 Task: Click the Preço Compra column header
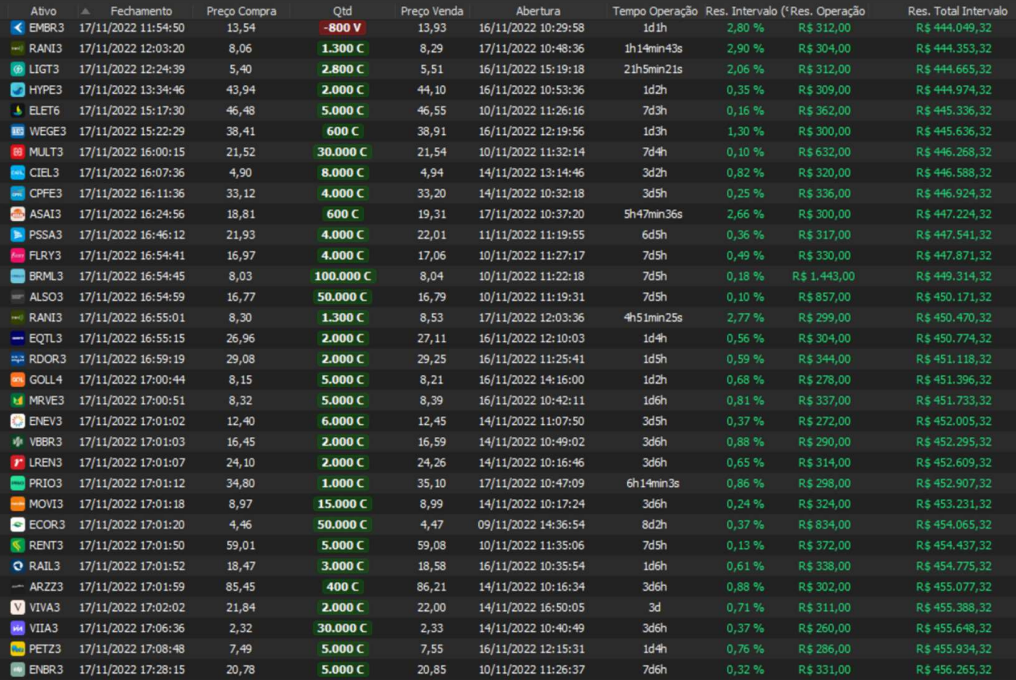tap(241, 10)
